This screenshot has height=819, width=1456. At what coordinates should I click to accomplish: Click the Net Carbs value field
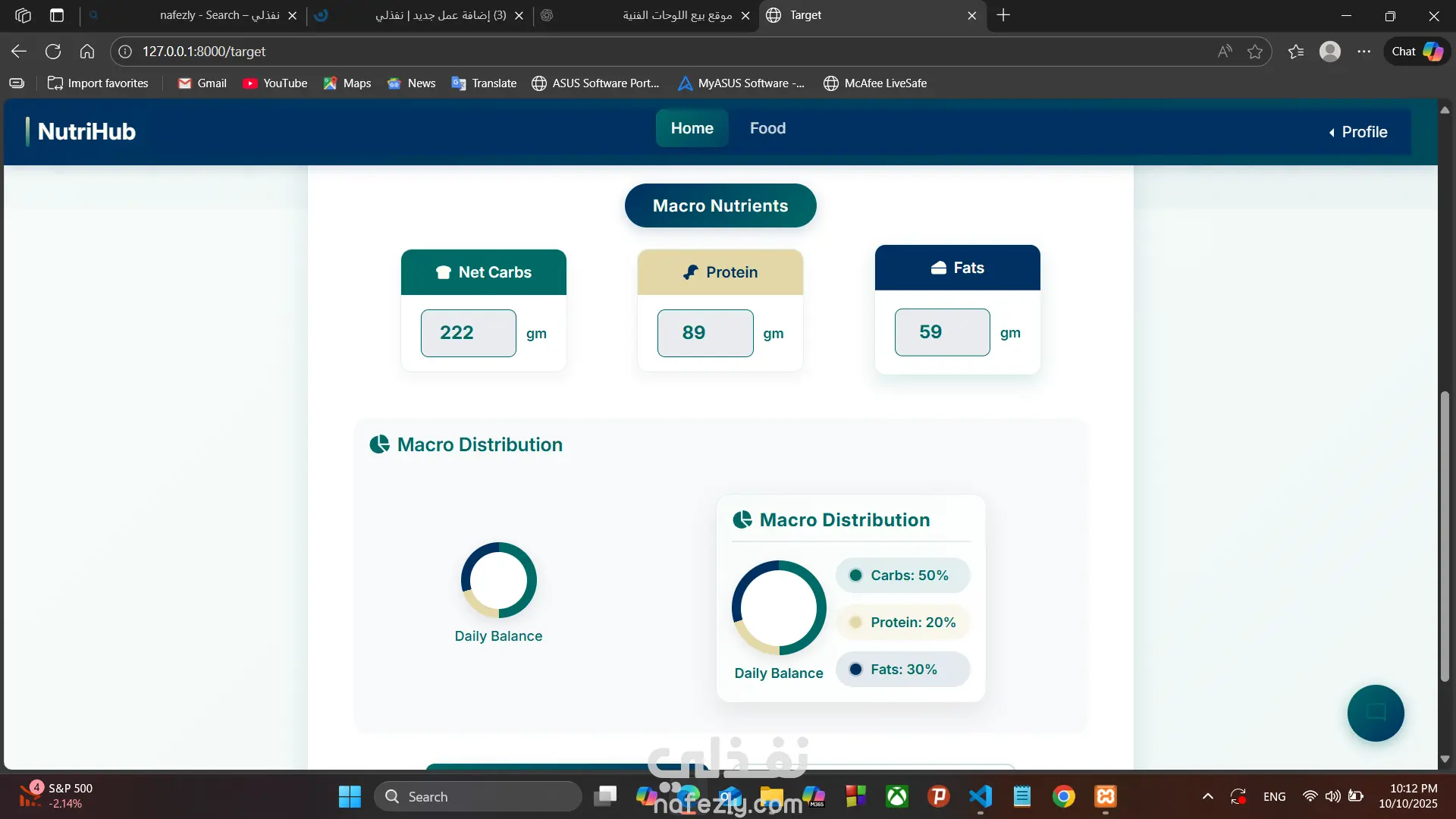[468, 333]
